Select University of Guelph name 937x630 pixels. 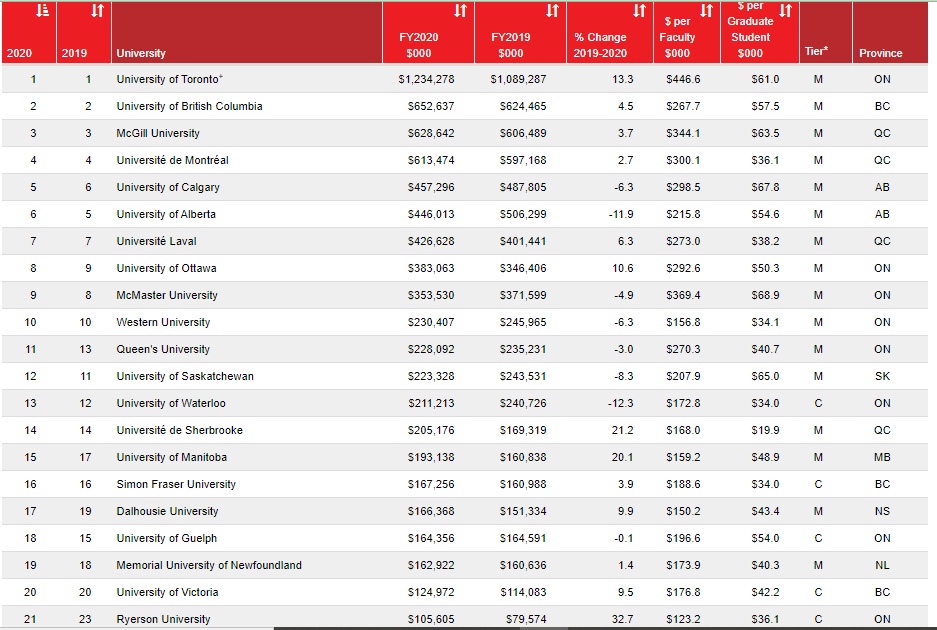(167, 538)
